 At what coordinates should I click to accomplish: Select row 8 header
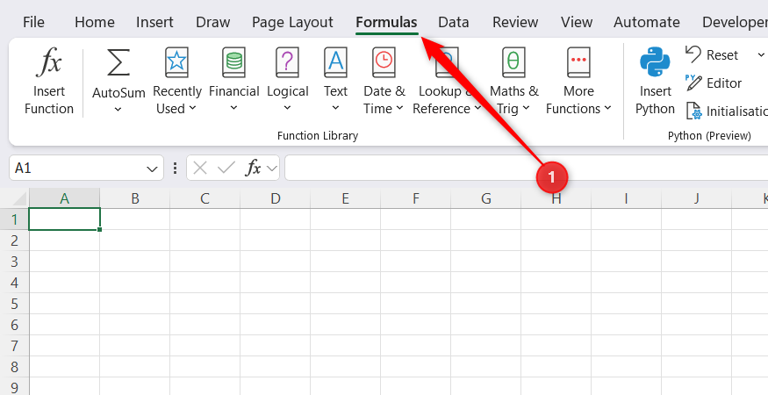[15, 367]
